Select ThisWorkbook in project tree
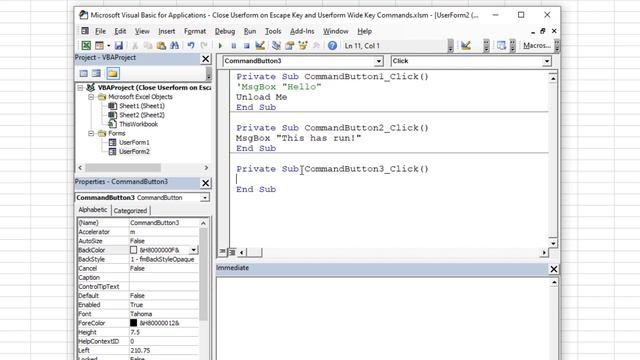This screenshot has height=360, width=640. click(x=138, y=124)
